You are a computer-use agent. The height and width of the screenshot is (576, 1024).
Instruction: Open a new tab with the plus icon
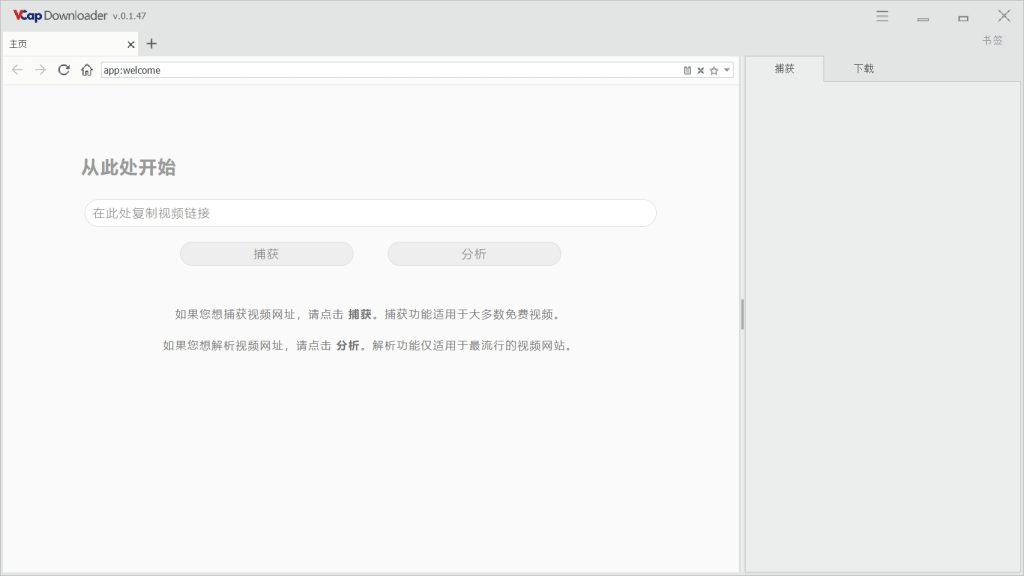(150, 44)
